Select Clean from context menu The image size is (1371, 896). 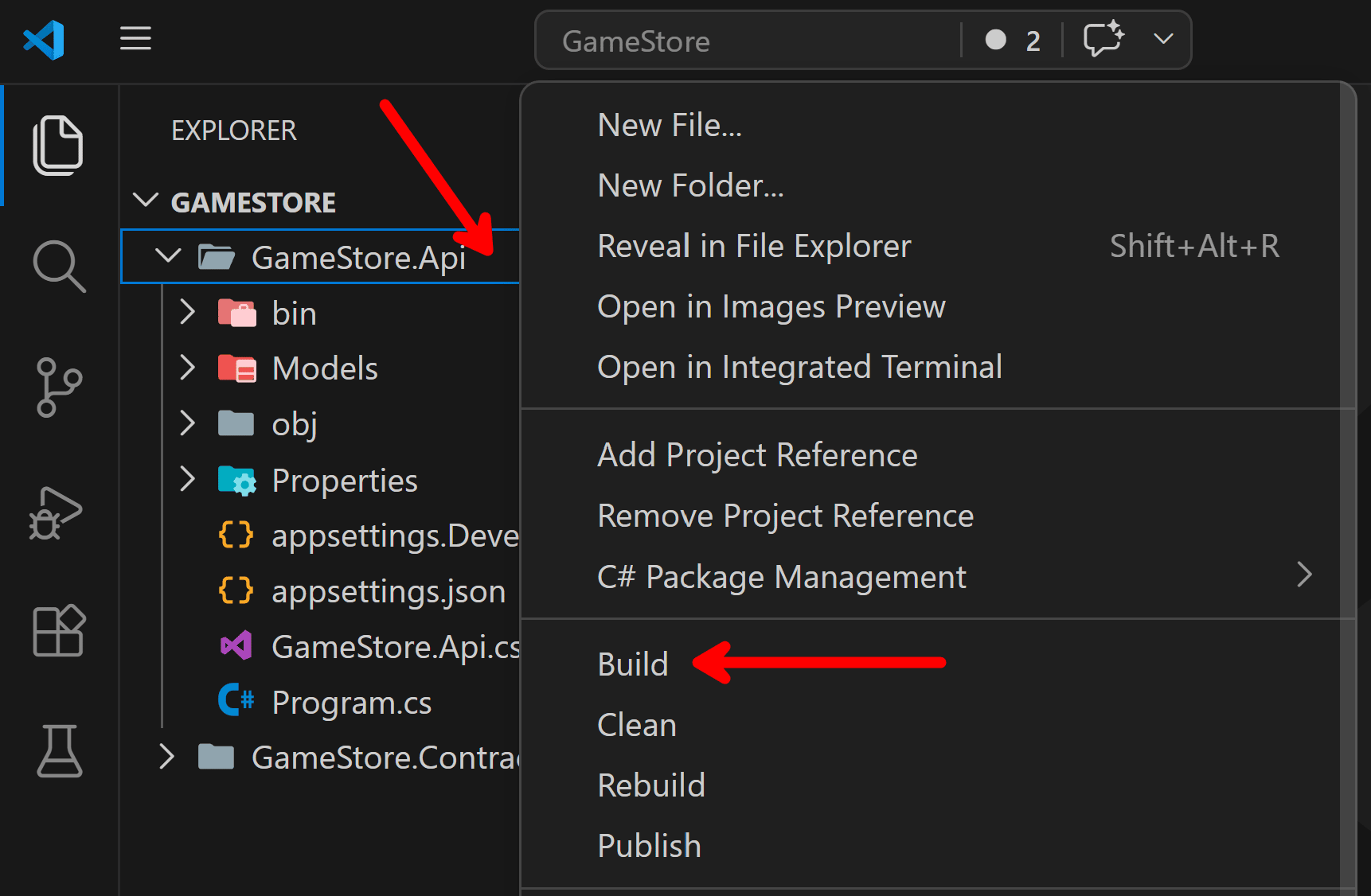point(637,725)
